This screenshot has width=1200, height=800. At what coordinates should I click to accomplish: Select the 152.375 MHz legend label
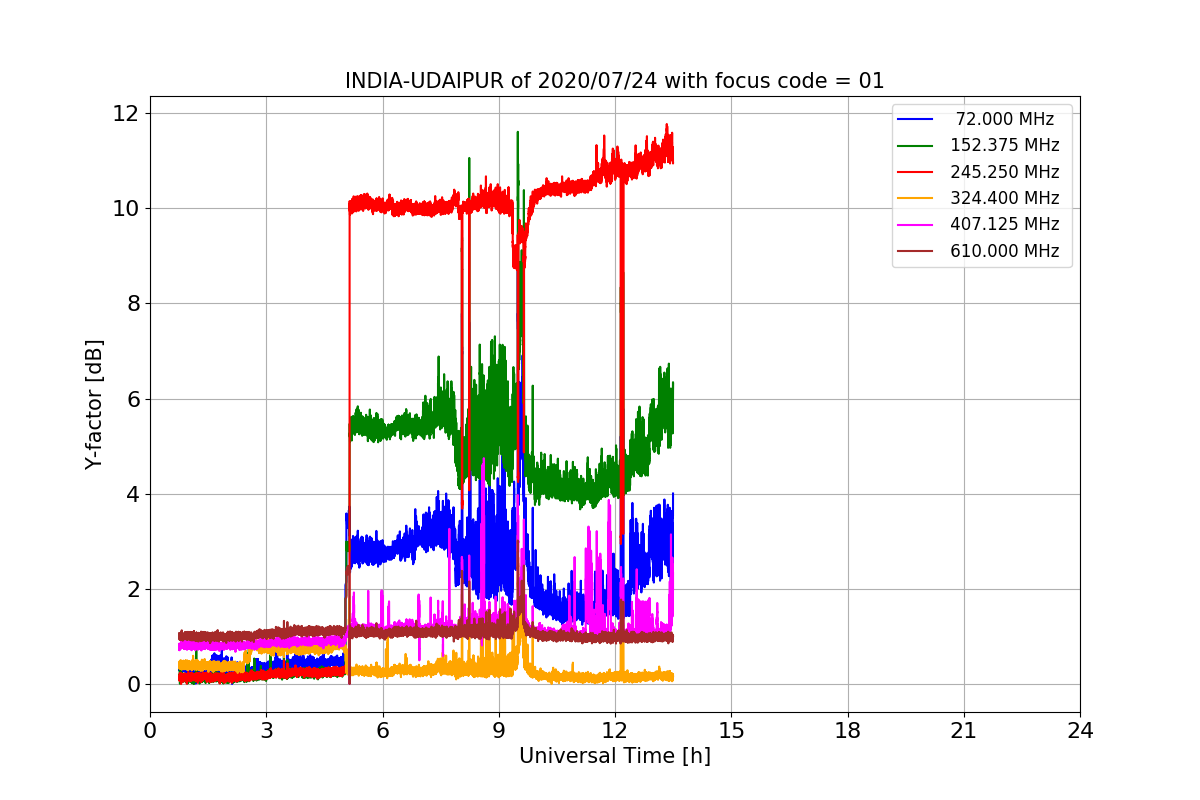point(1005,146)
